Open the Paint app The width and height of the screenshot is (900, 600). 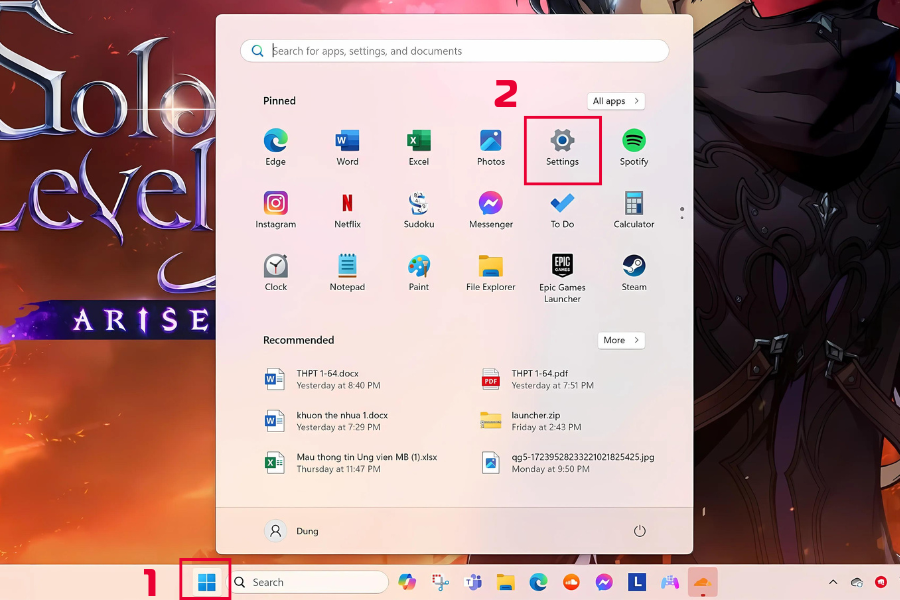(419, 273)
